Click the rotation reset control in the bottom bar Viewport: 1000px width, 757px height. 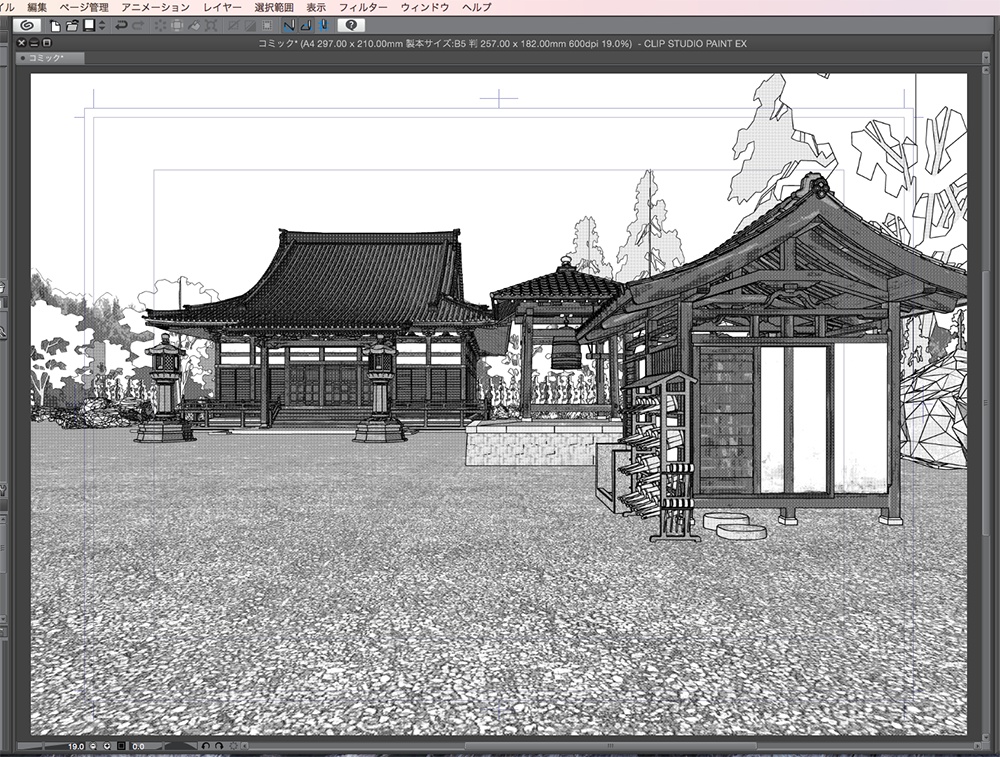pyautogui.click(x=234, y=745)
